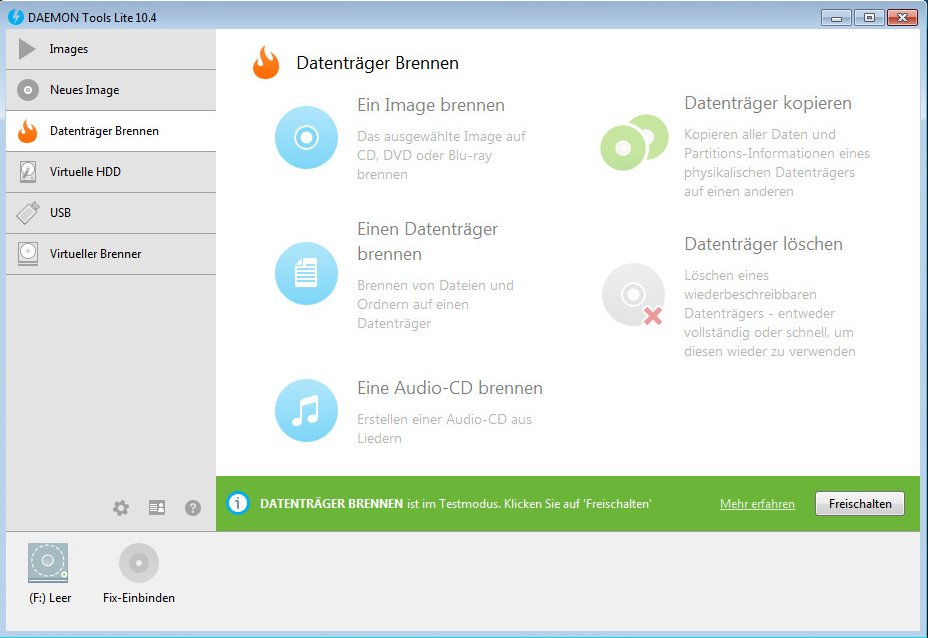Click the Einen Datenträger brennen heading
Image resolution: width=928 pixels, height=638 pixels.
(427, 241)
